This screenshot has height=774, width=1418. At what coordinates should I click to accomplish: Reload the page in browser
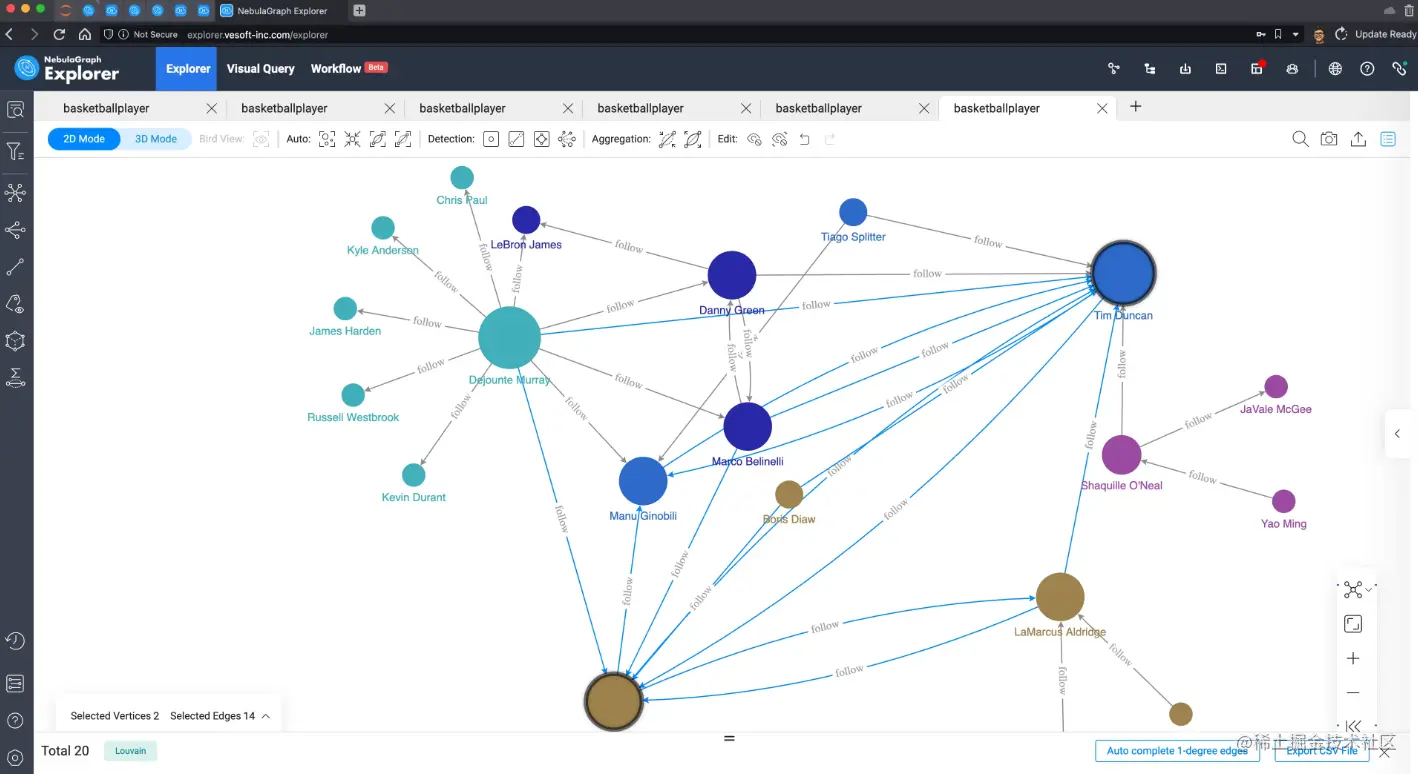[60, 34]
